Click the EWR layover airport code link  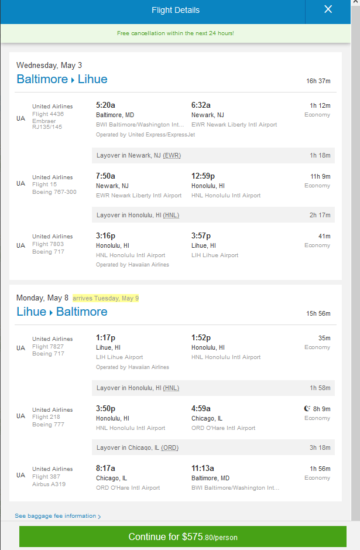(172, 155)
